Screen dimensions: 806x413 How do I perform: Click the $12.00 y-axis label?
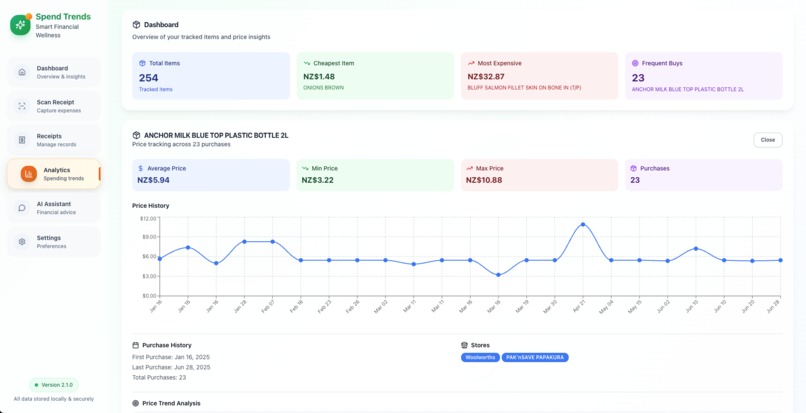coord(148,218)
